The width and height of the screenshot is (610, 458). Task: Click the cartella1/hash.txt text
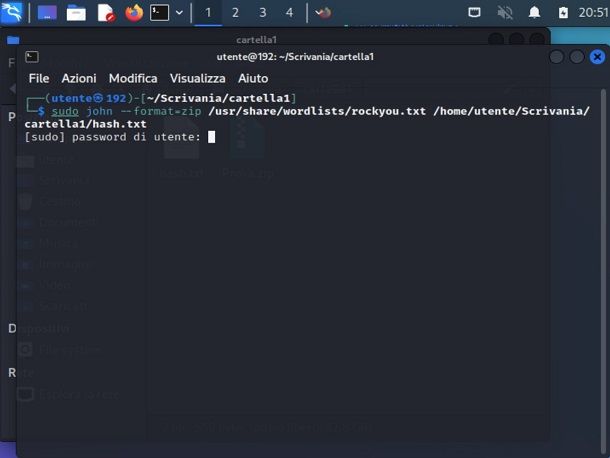pyautogui.click(x=86, y=124)
